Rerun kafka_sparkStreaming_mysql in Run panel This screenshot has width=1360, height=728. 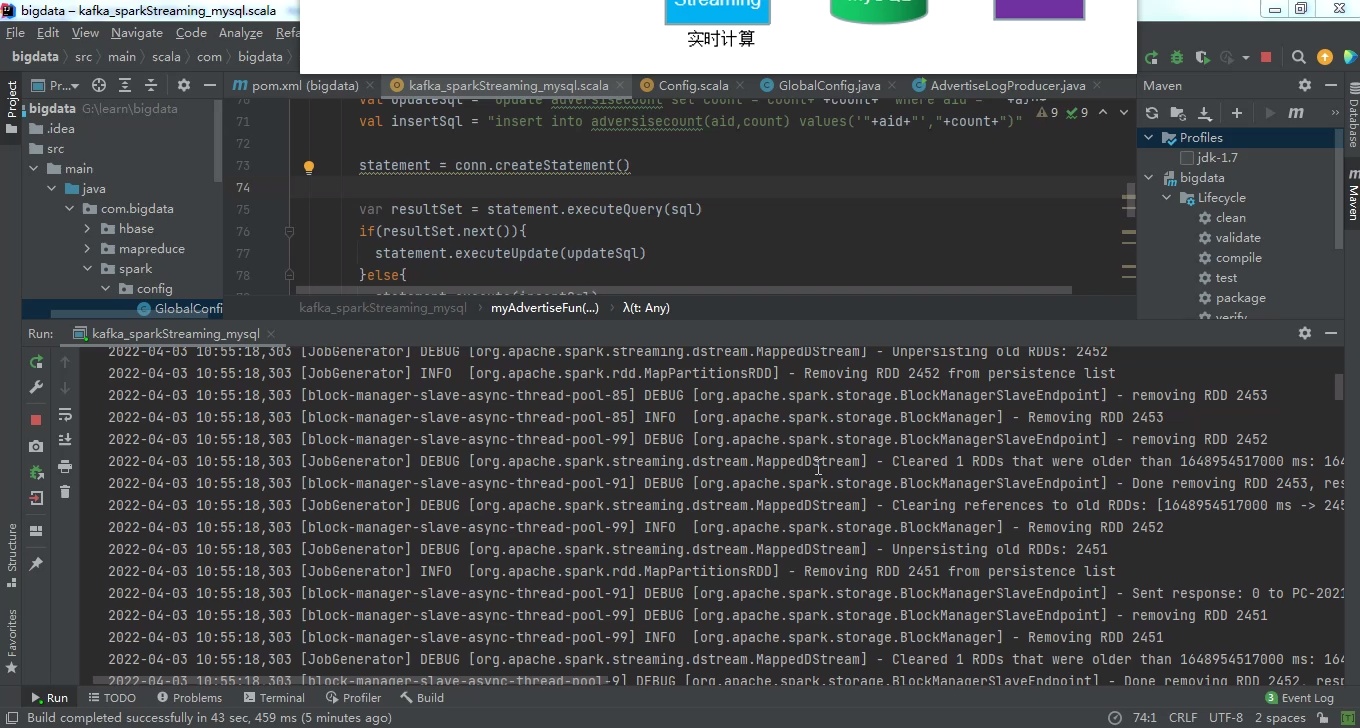pos(36,362)
